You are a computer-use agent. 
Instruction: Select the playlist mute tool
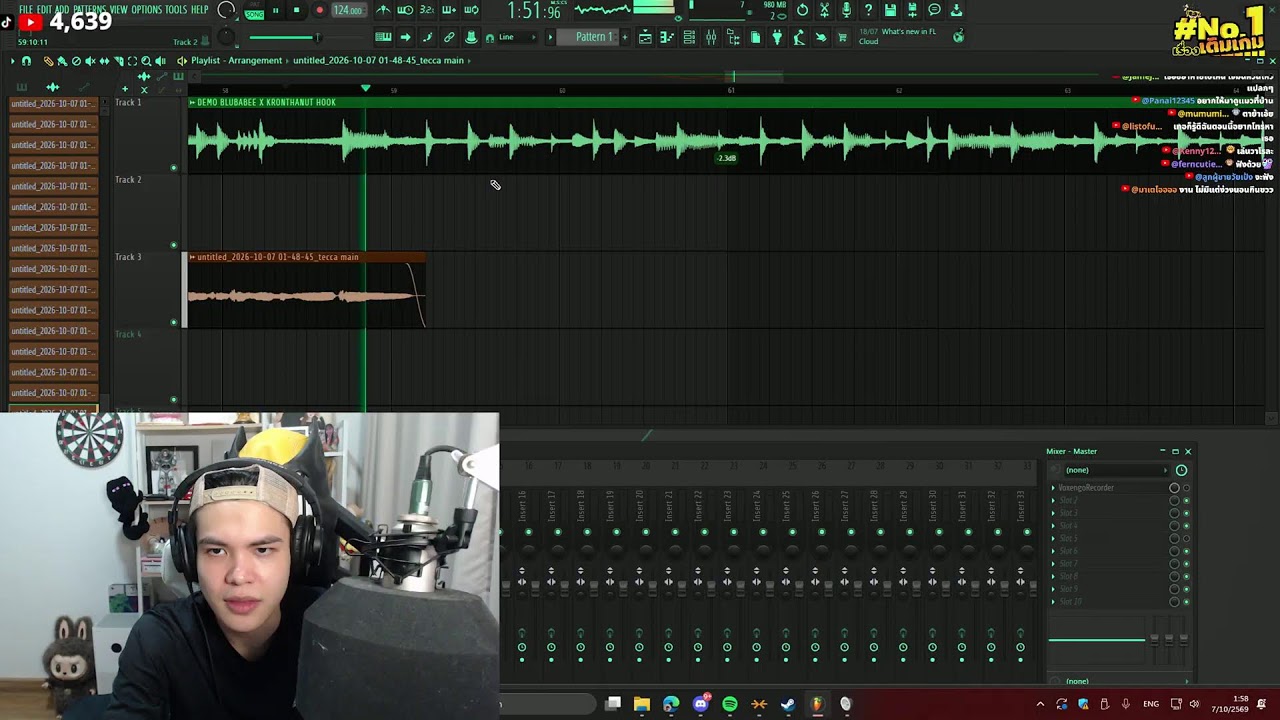click(90, 61)
